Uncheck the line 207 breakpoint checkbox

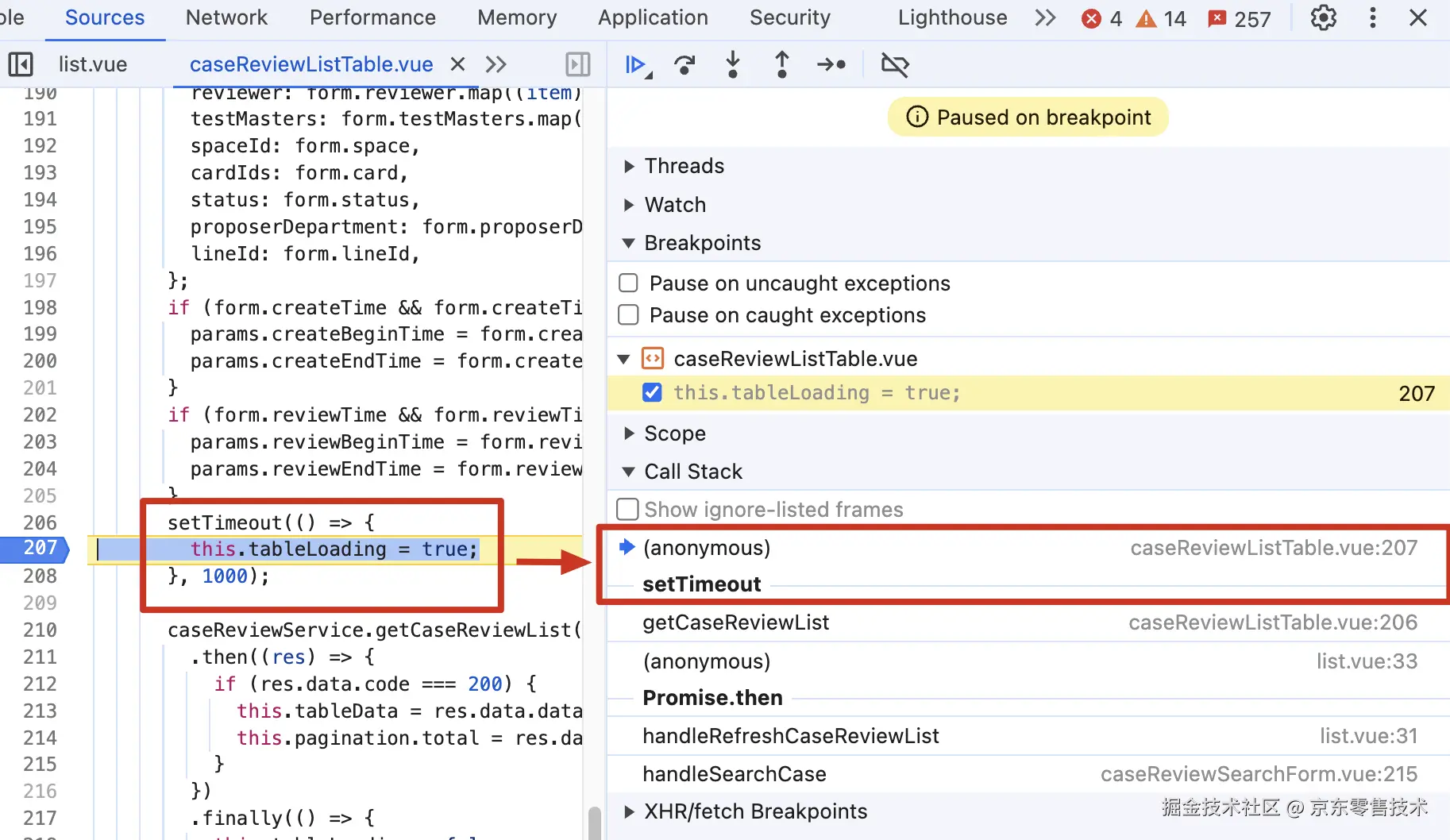click(653, 393)
